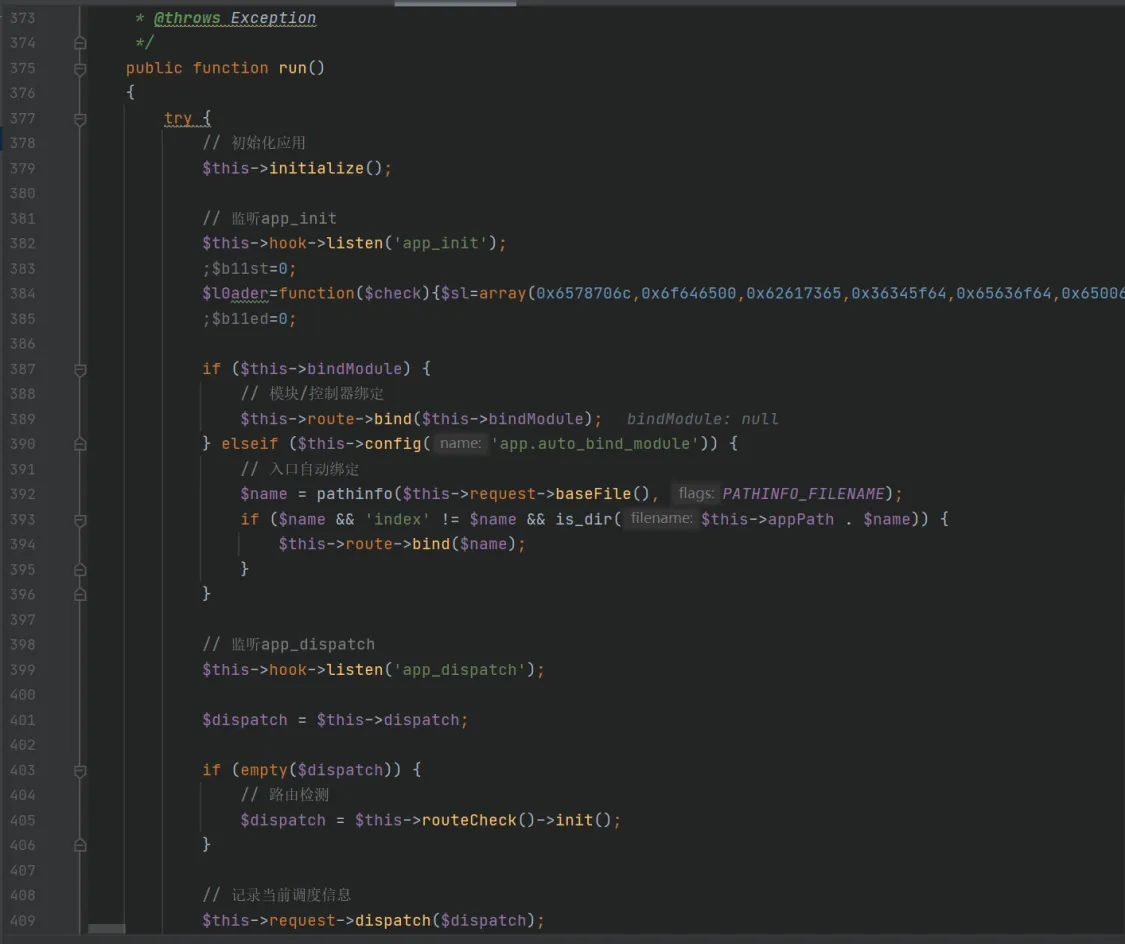Viewport: 1125px width, 944px height.
Task: Click line number 409 in gutter
Action: (x=22, y=920)
